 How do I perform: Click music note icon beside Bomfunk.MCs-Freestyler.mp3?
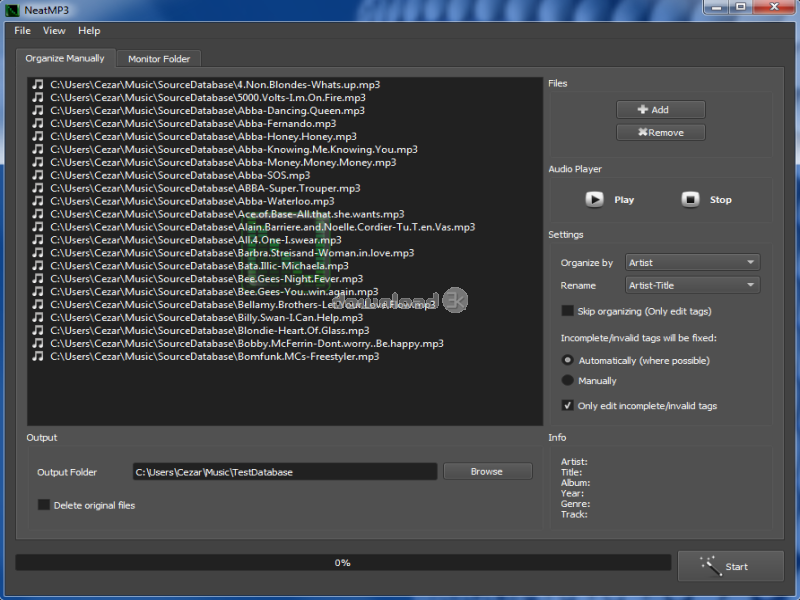(x=37, y=357)
